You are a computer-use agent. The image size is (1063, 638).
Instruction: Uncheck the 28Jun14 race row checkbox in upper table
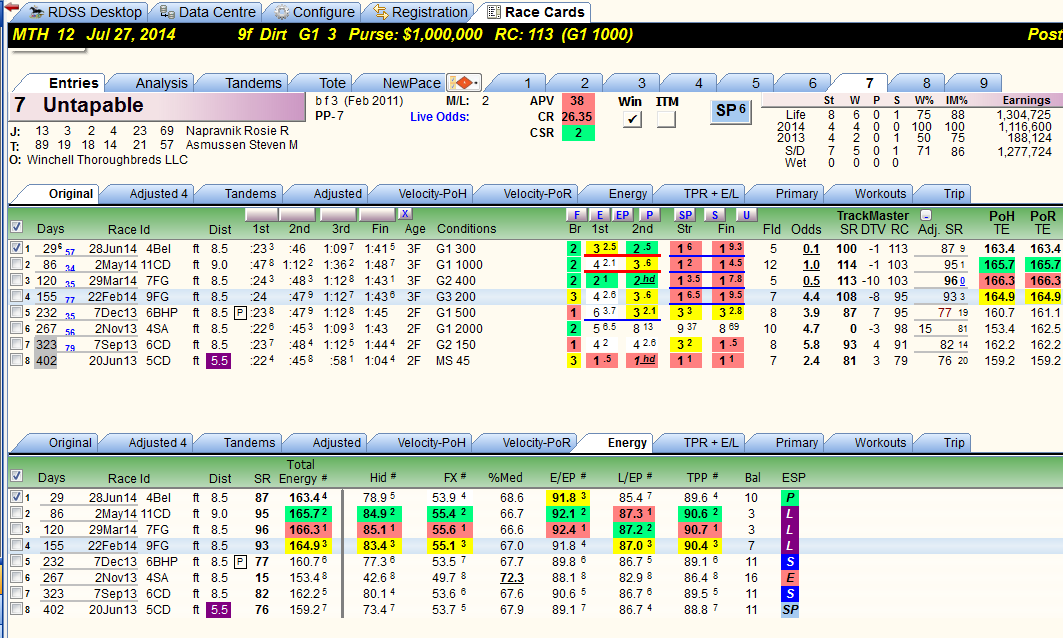[16, 248]
